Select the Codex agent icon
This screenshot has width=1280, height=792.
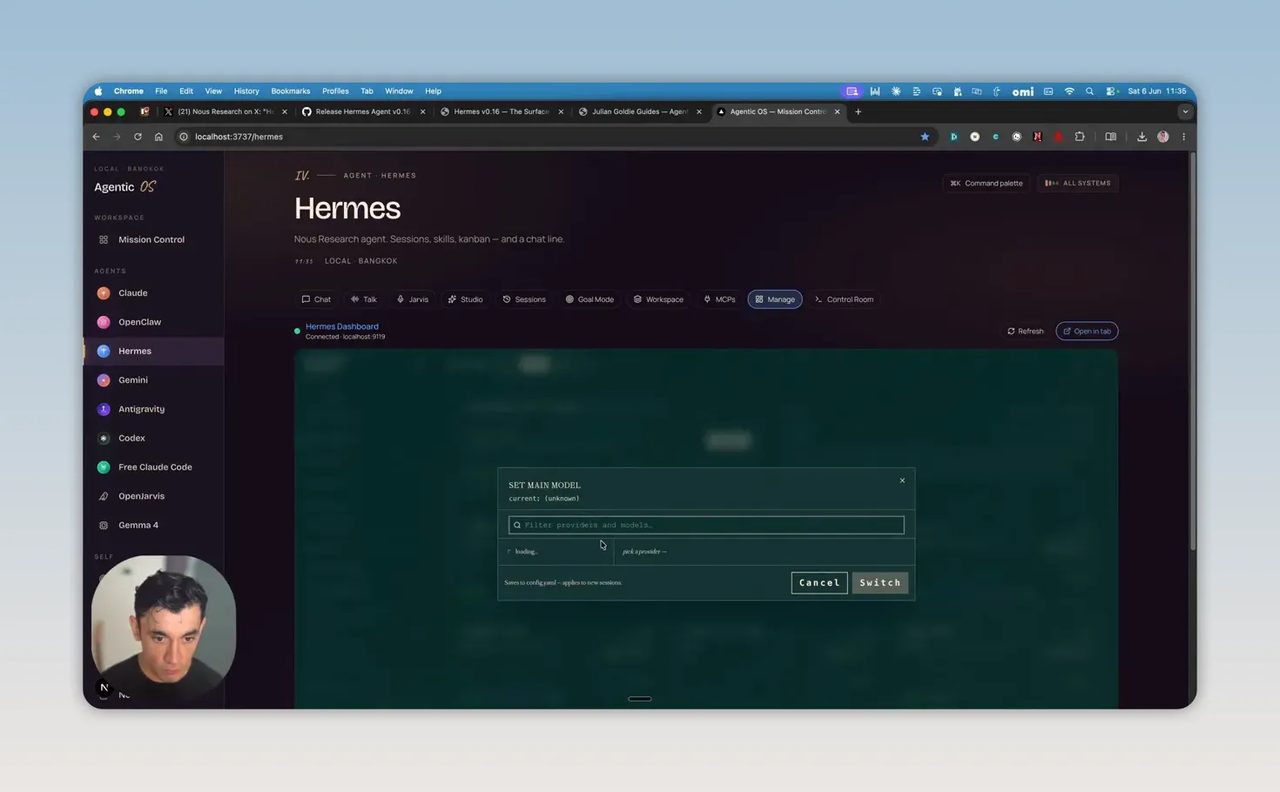click(103, 438)
